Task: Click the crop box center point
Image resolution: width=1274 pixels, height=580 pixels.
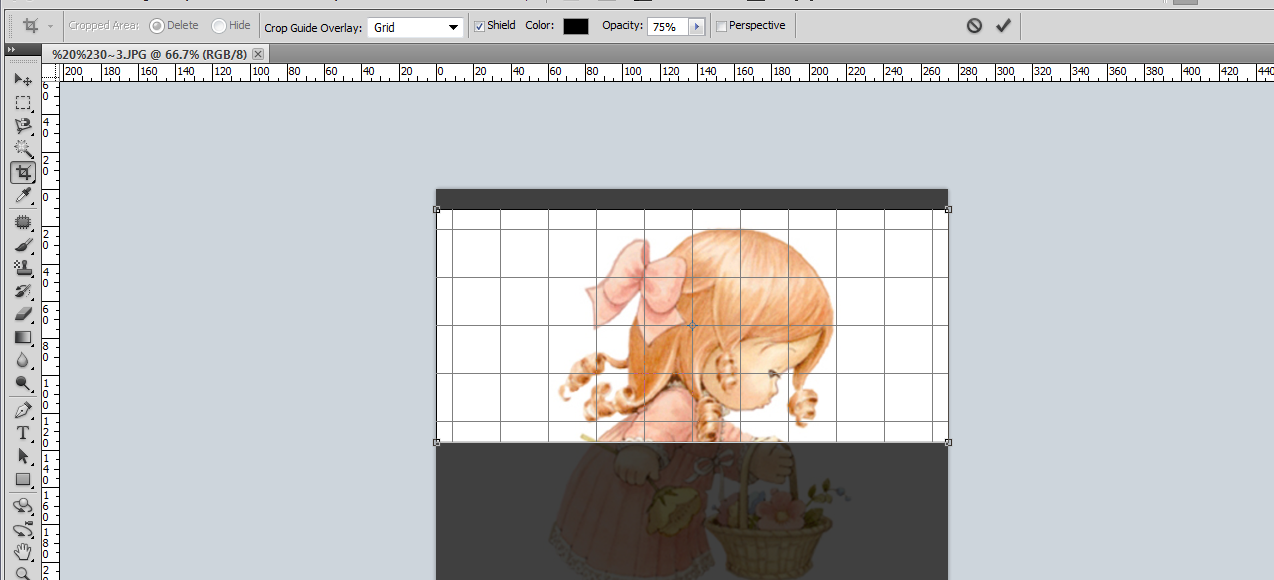Action: pyautogui.click(x=692, y=326)
